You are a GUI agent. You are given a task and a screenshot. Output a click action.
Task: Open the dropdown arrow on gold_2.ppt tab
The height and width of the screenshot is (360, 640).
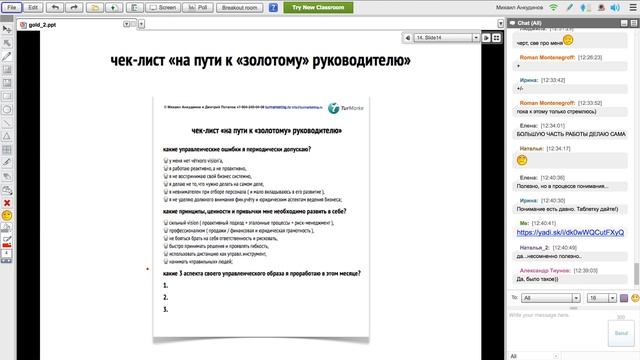coord(127,24)
